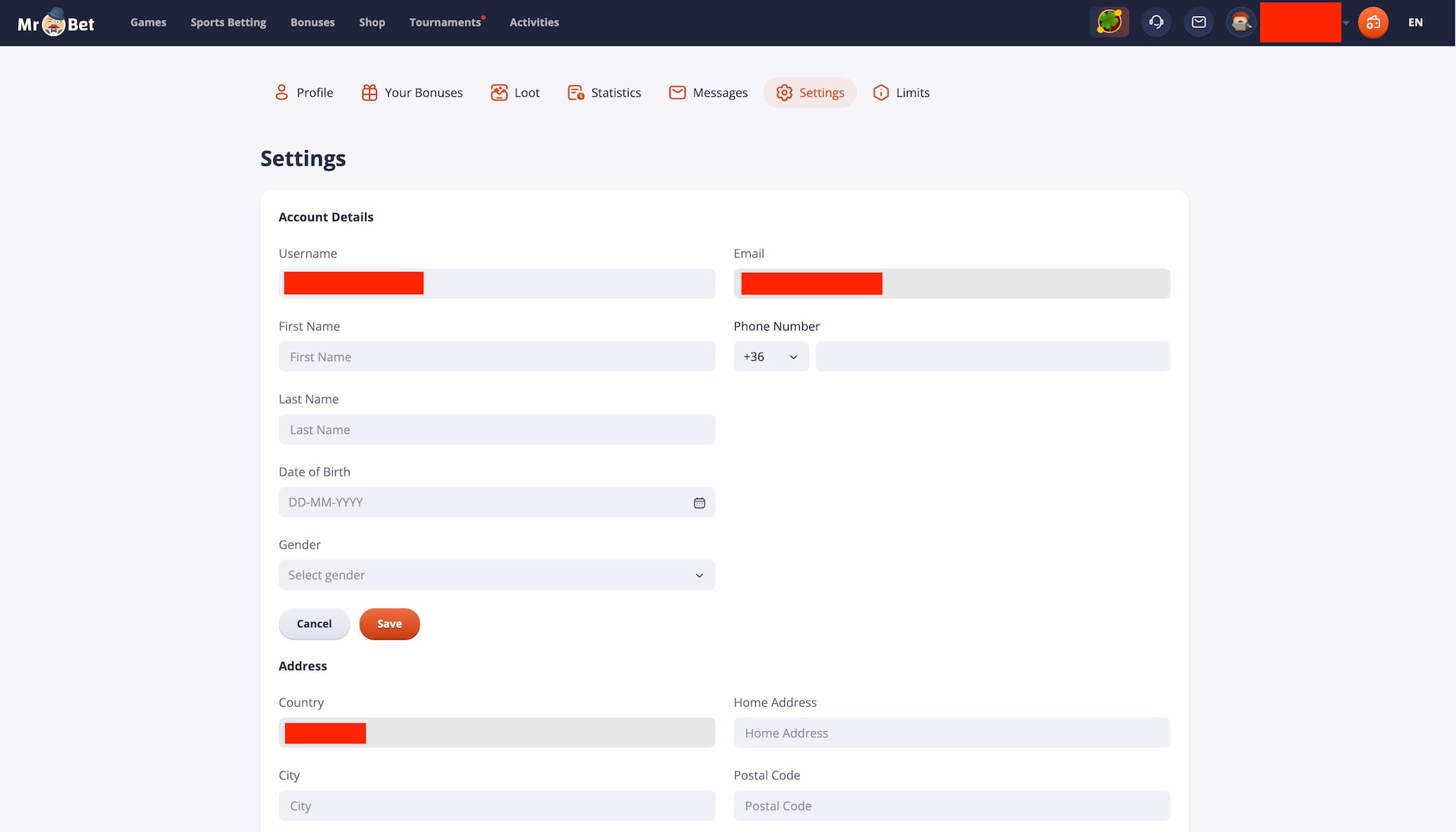The image size is (1456, 832).
Task: Expand the +36 phone country code dropdown
Action: (x=770, y=356)
